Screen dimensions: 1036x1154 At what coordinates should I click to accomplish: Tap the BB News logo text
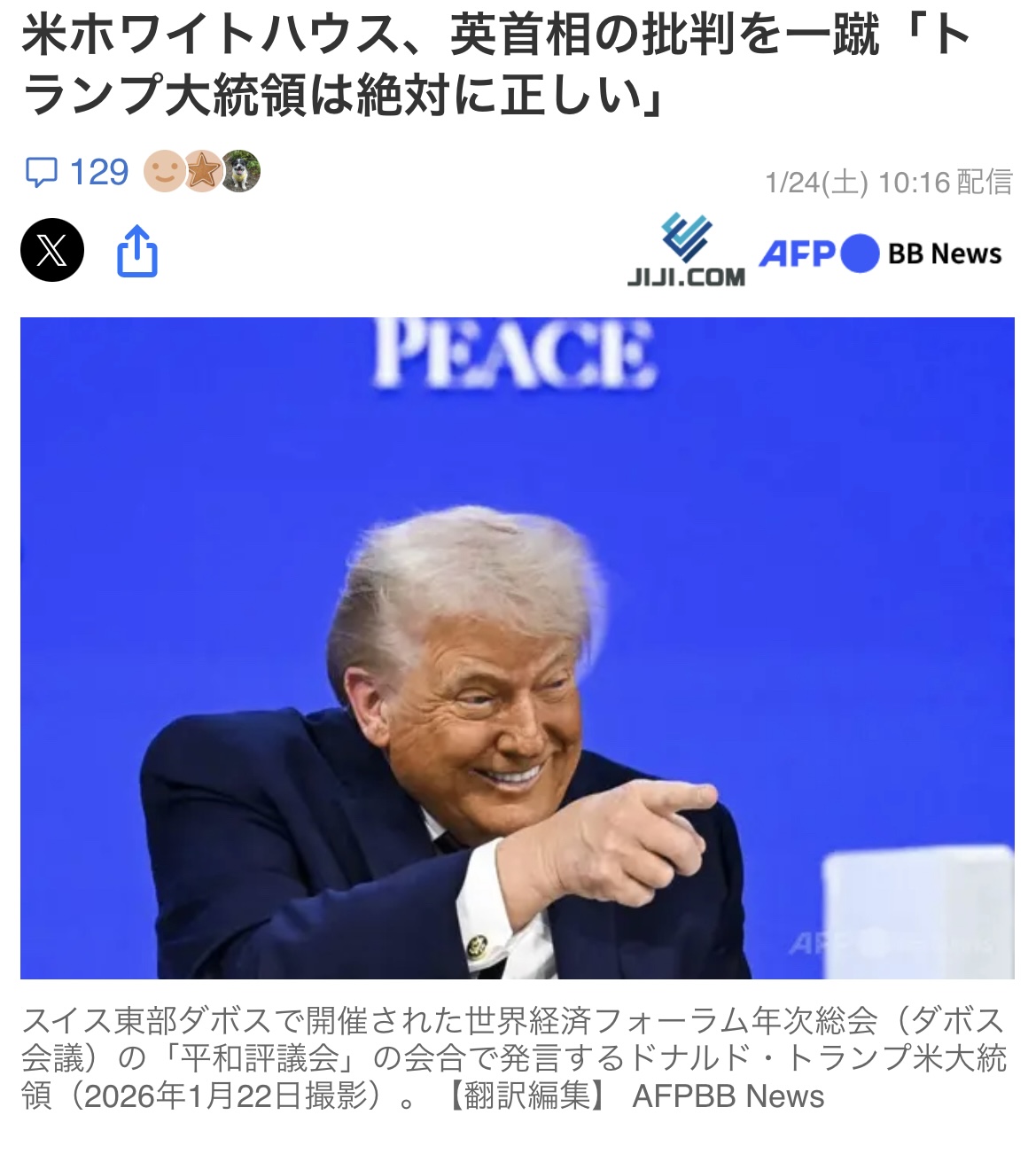pos(945,254)
